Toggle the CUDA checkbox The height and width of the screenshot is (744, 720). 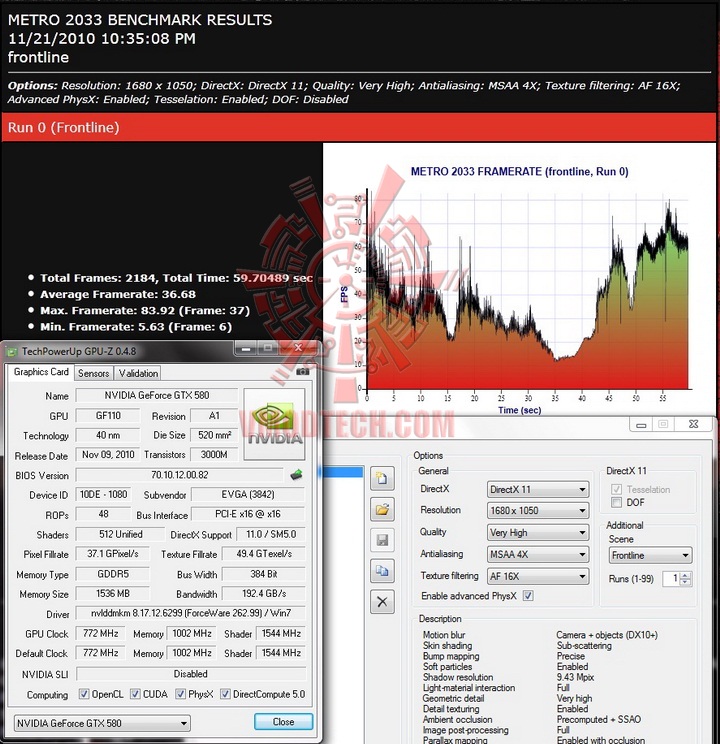[x=135, y=694]
